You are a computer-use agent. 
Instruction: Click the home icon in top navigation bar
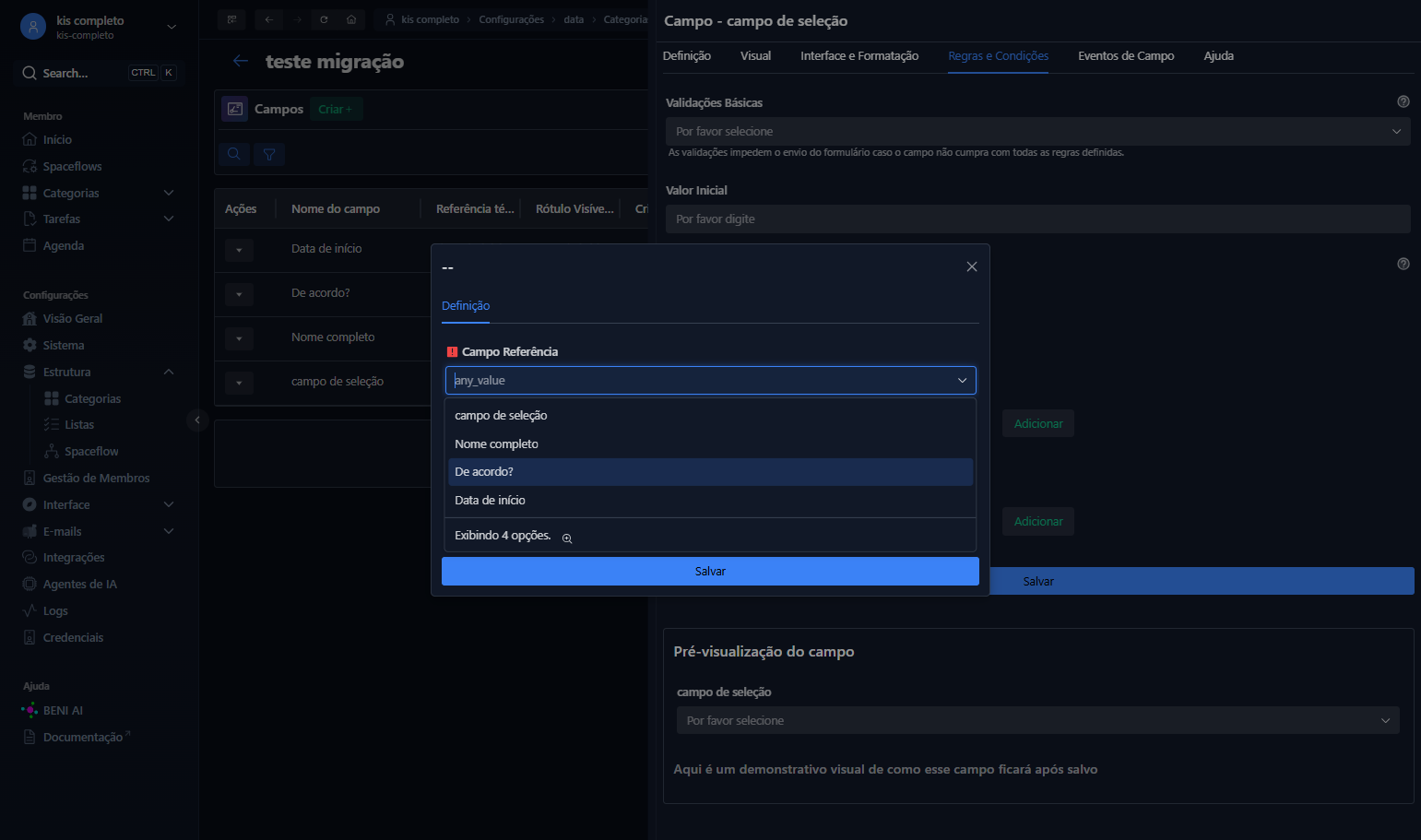pos(351,19)
